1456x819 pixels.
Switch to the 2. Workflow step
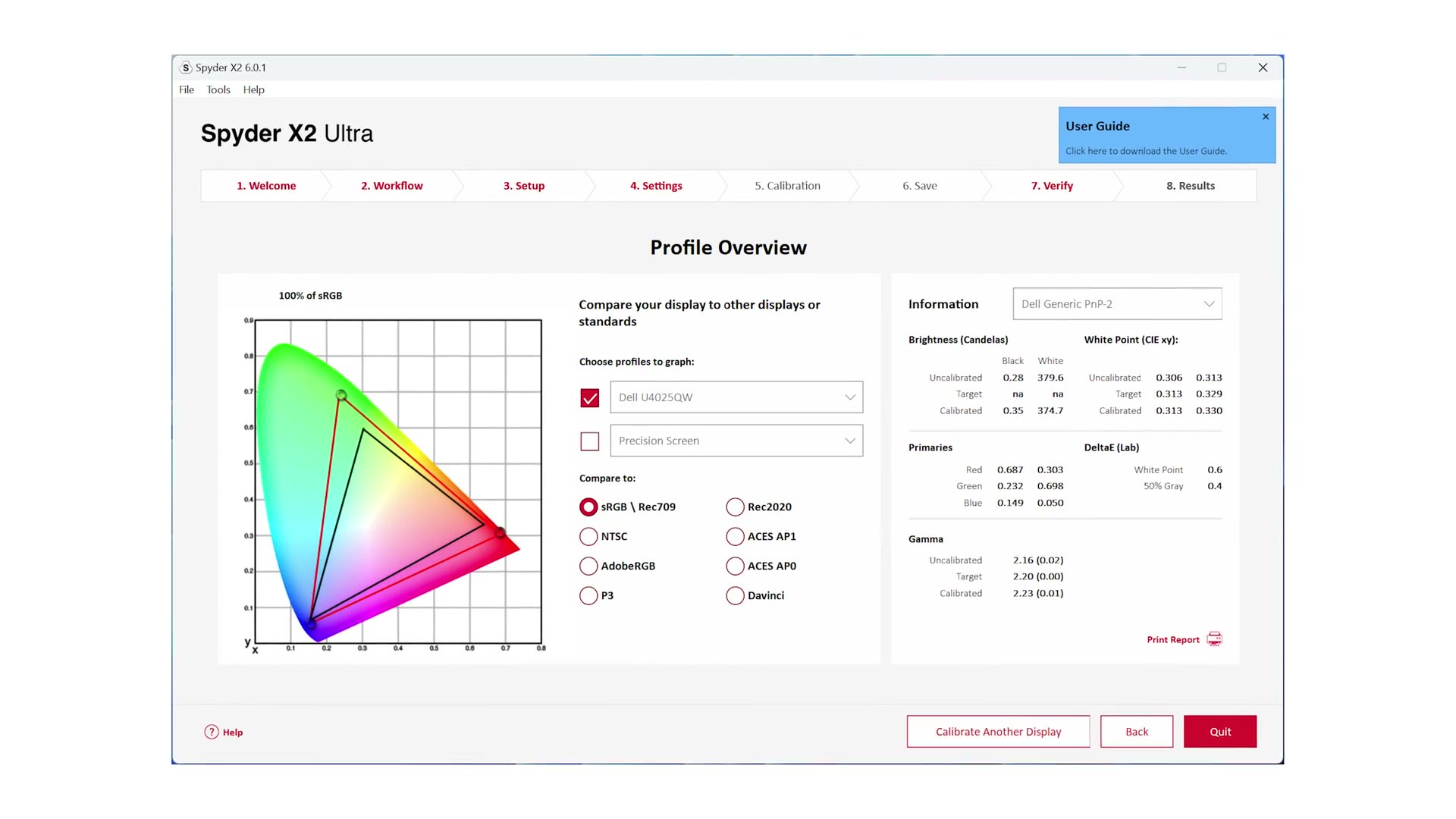392,186
